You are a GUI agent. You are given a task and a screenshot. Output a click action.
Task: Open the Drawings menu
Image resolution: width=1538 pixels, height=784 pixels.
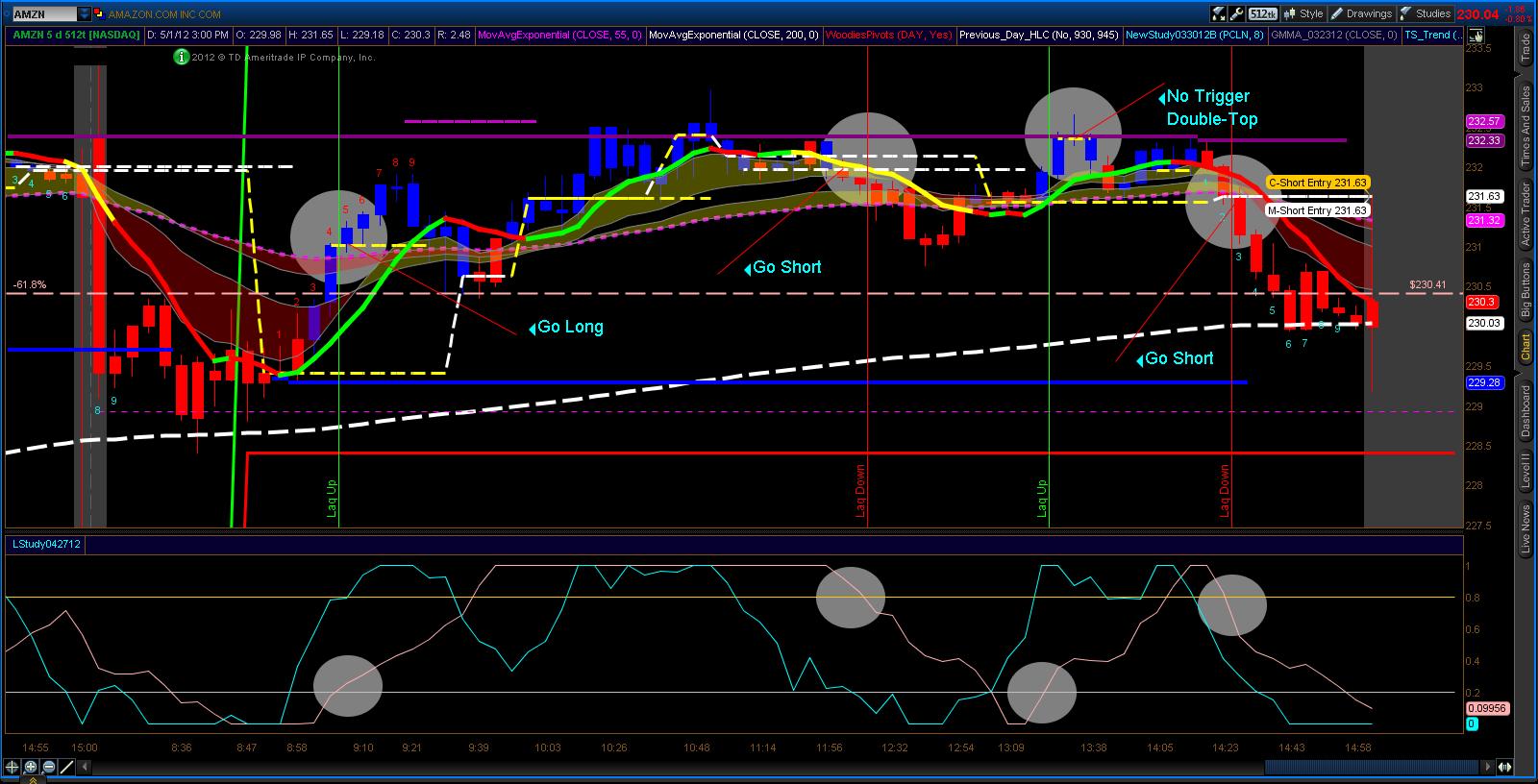(x=1361, y=13)
